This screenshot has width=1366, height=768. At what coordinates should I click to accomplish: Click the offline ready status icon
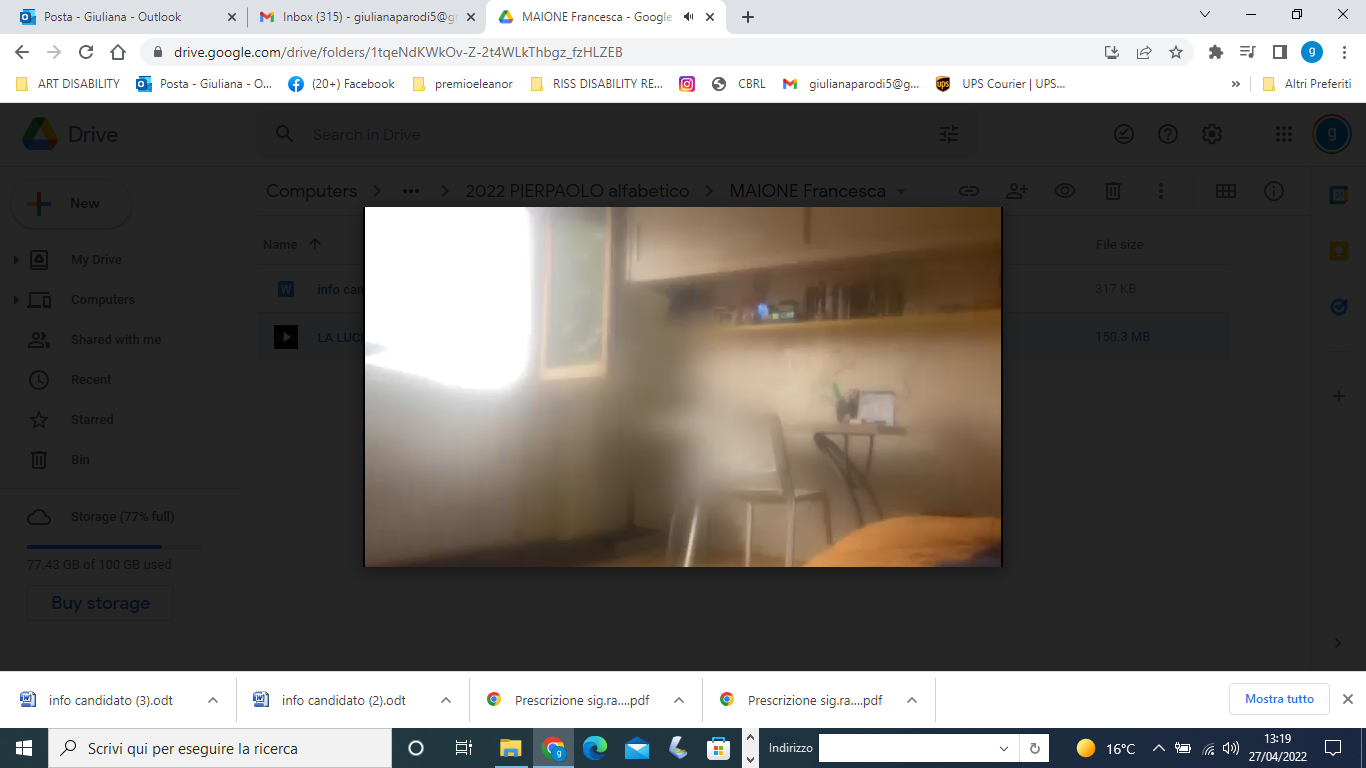pyautogui.click(x=1124, y=134)
